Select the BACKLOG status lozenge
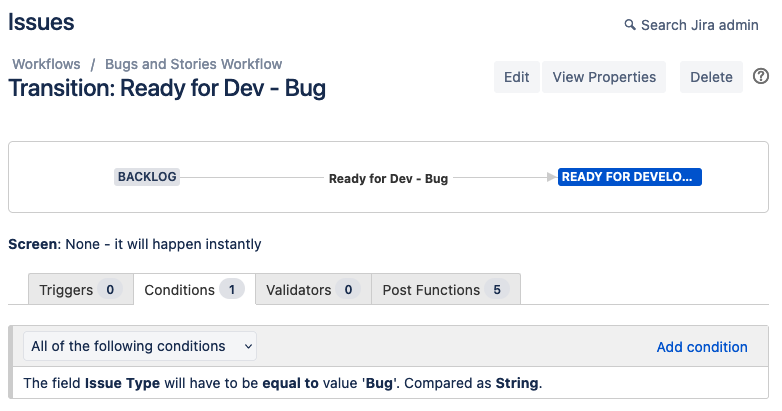 [147, 177]
